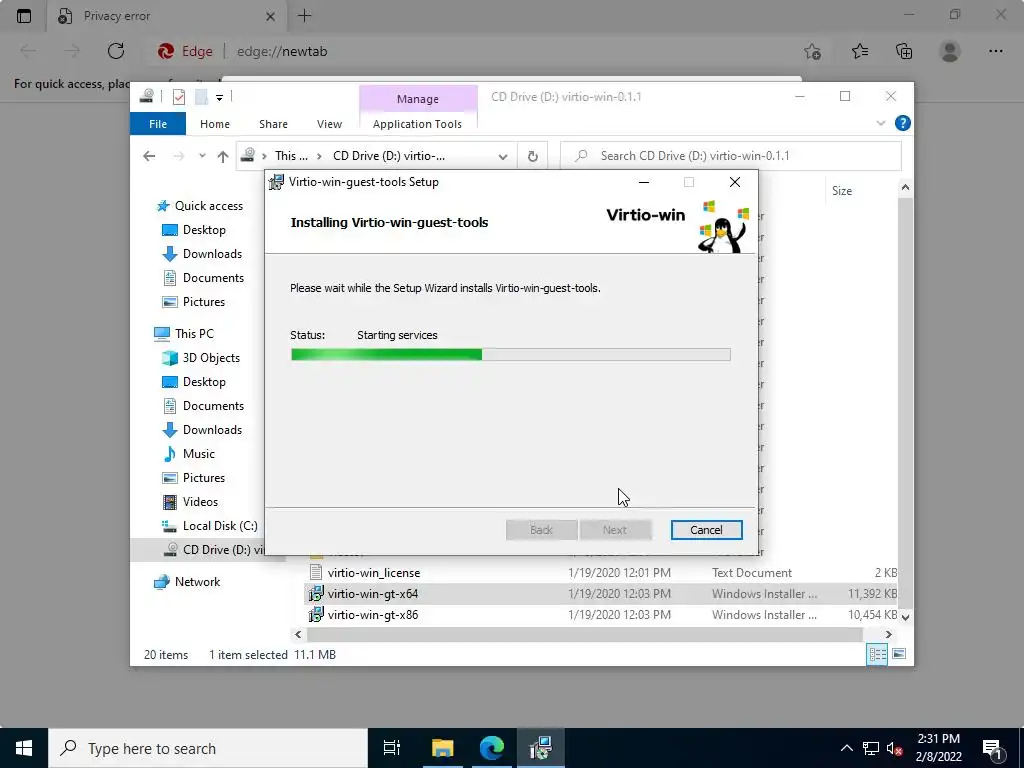Click Edge address bar edge://newtab

point(282,51)
